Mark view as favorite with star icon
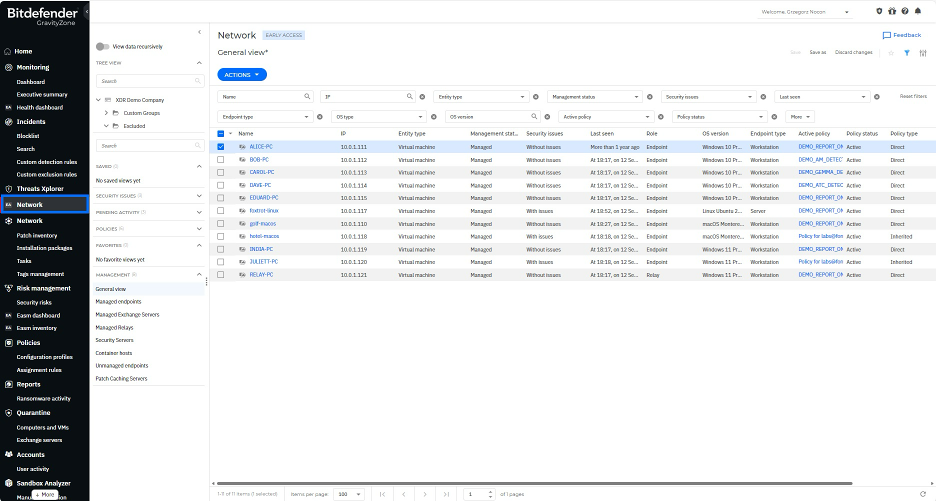Screen dimensions: 936x502 pos(891,53)
